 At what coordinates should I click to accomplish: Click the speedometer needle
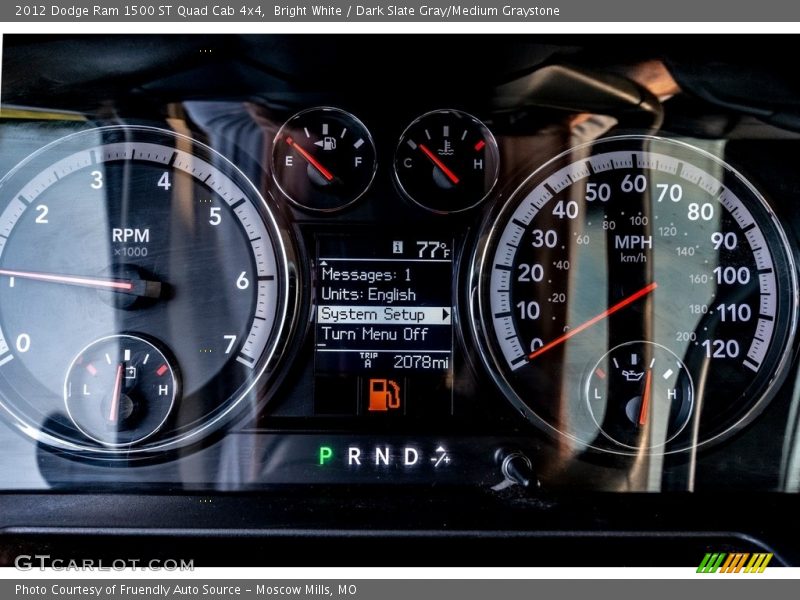click(592, 321)
